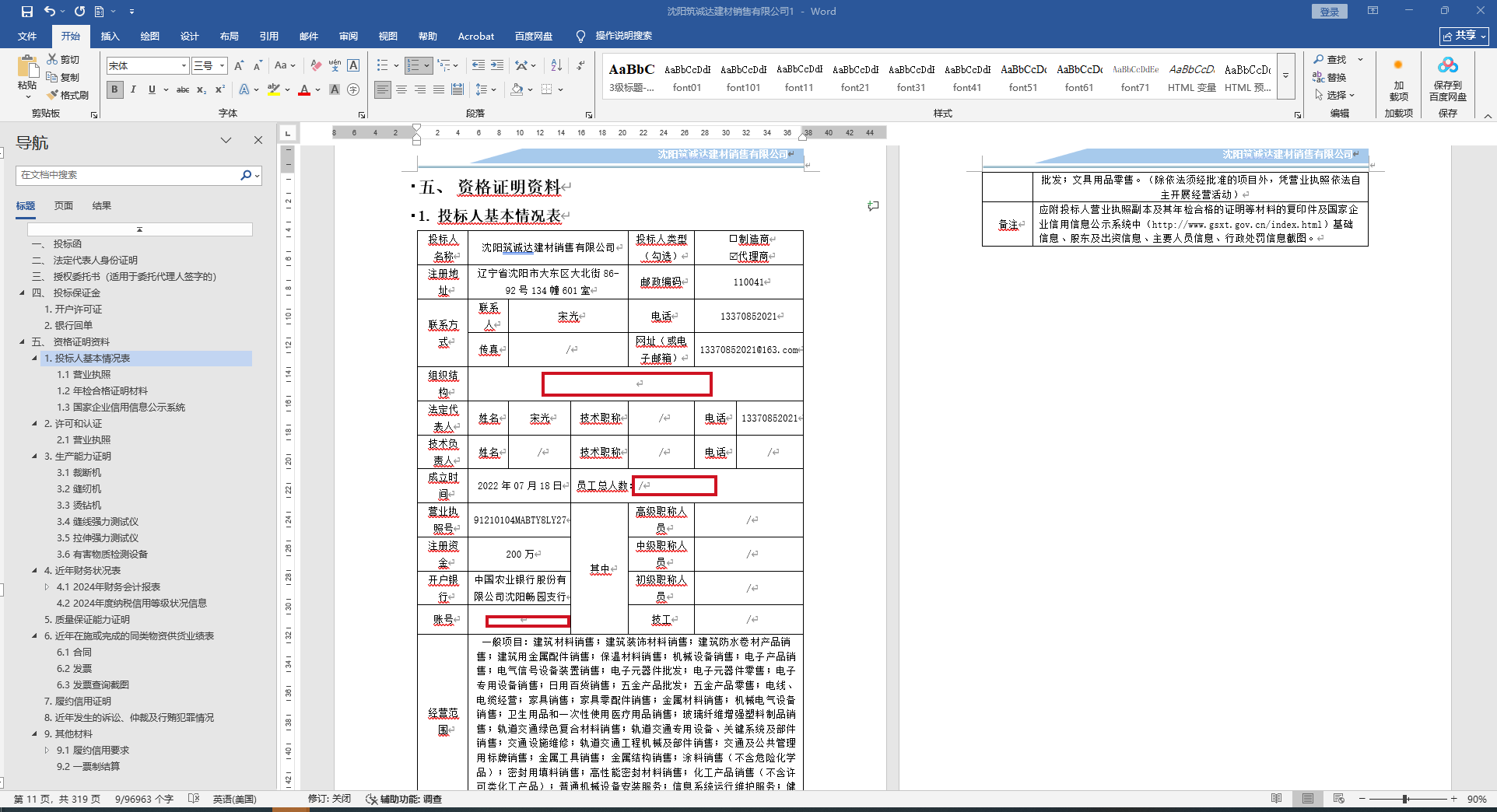Uncheck the 代理商 checkbox in the table
This screenshot has width=1497, height=812.
(733, 256)
